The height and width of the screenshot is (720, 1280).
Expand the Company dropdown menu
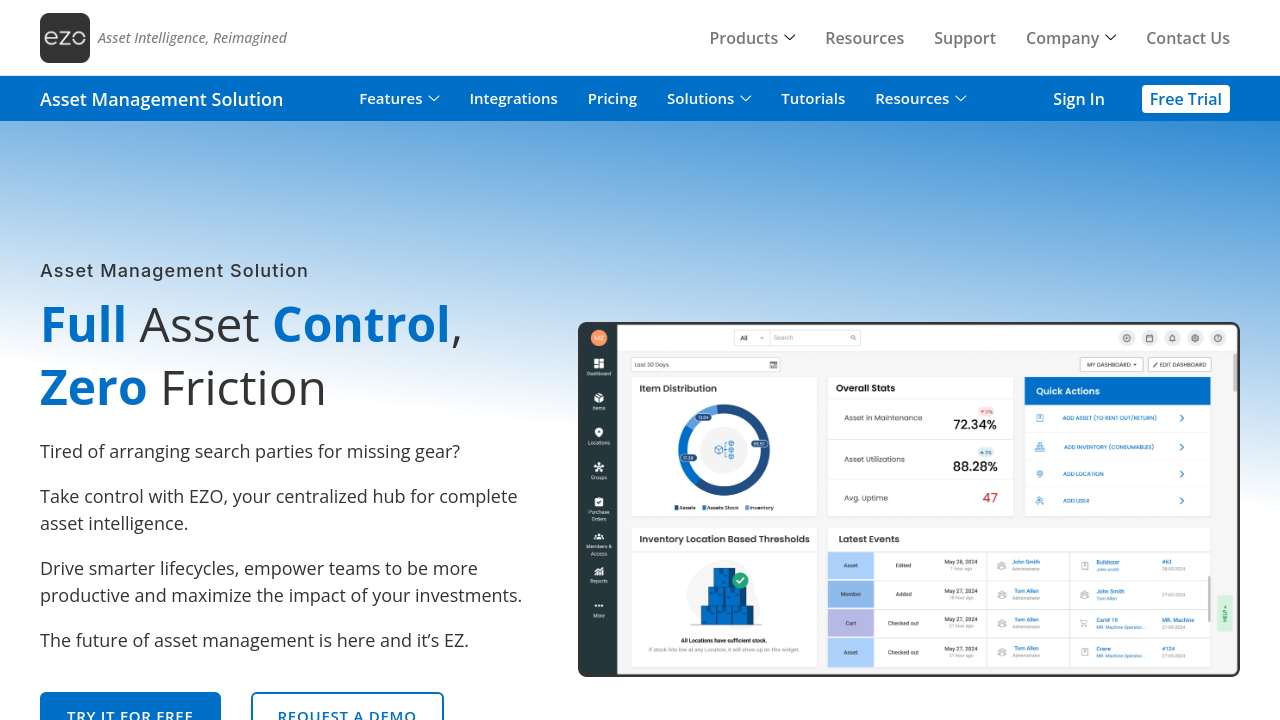(x=1070, y=38)
